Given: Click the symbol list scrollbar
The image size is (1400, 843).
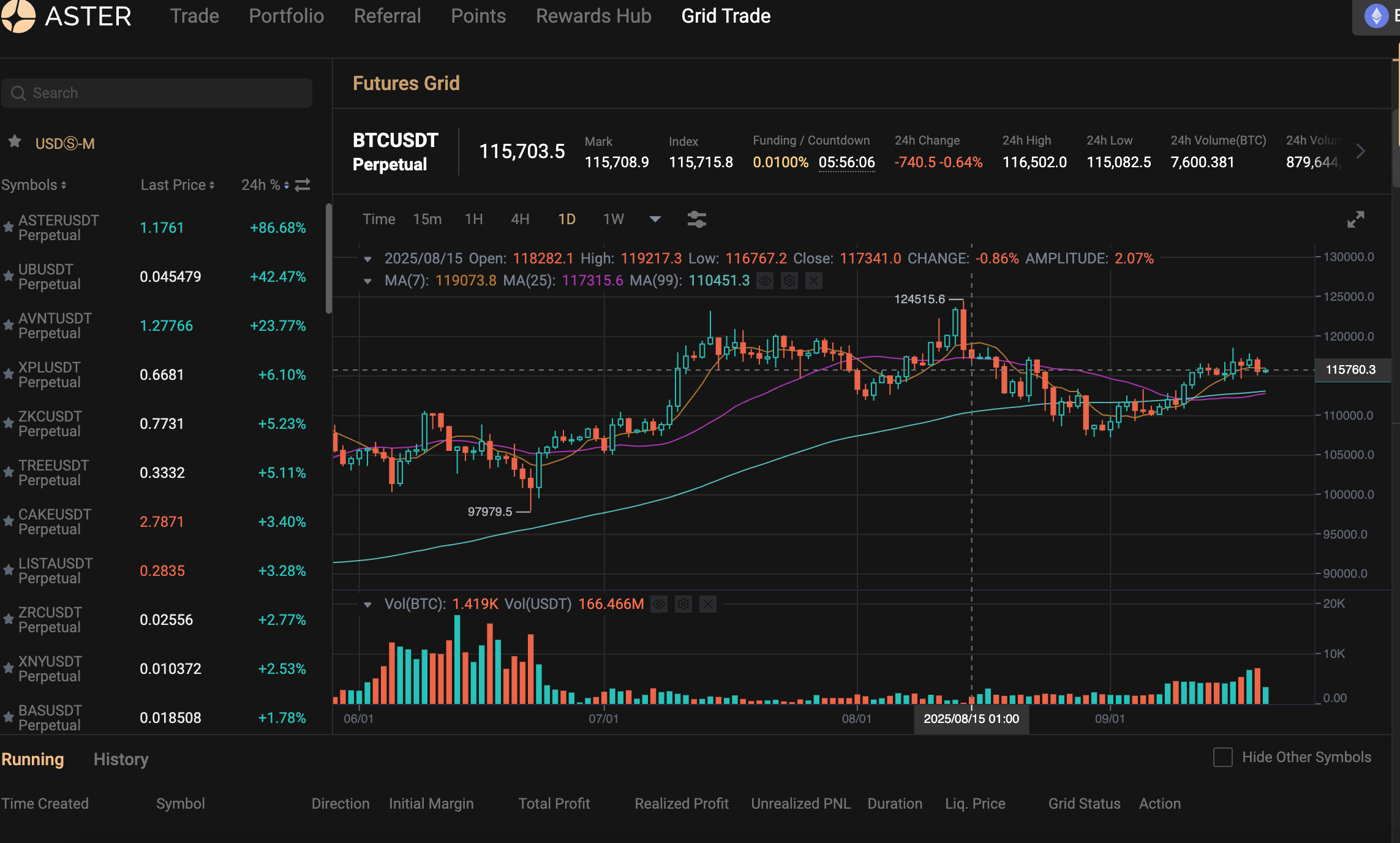Looking at the screenshot, I should coord(329,259).
